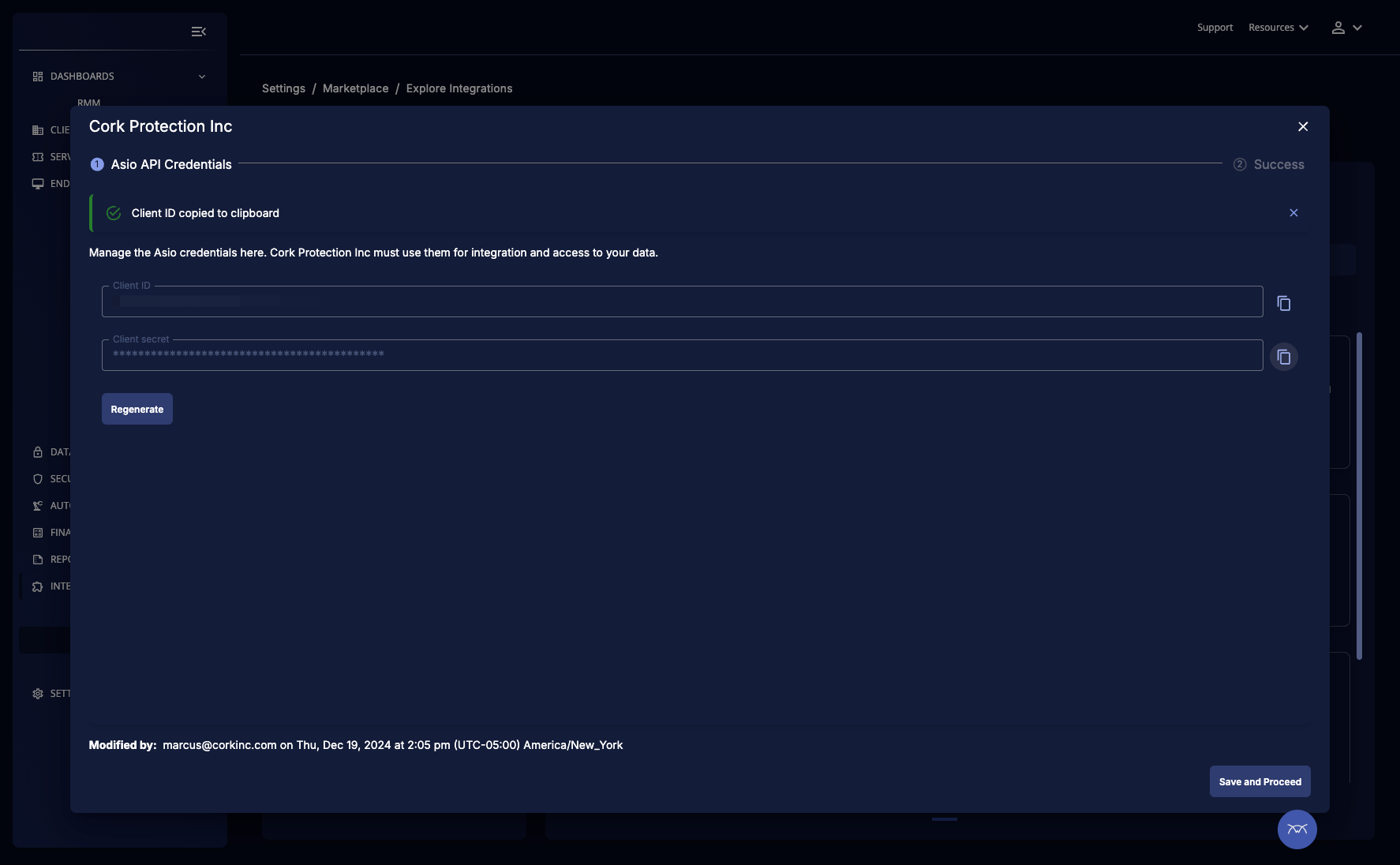This screenshot has width=1400, height=865.
Task: Dismiss the 'Client ID copied to clipboard' notification
Action: click(1293, 213)
